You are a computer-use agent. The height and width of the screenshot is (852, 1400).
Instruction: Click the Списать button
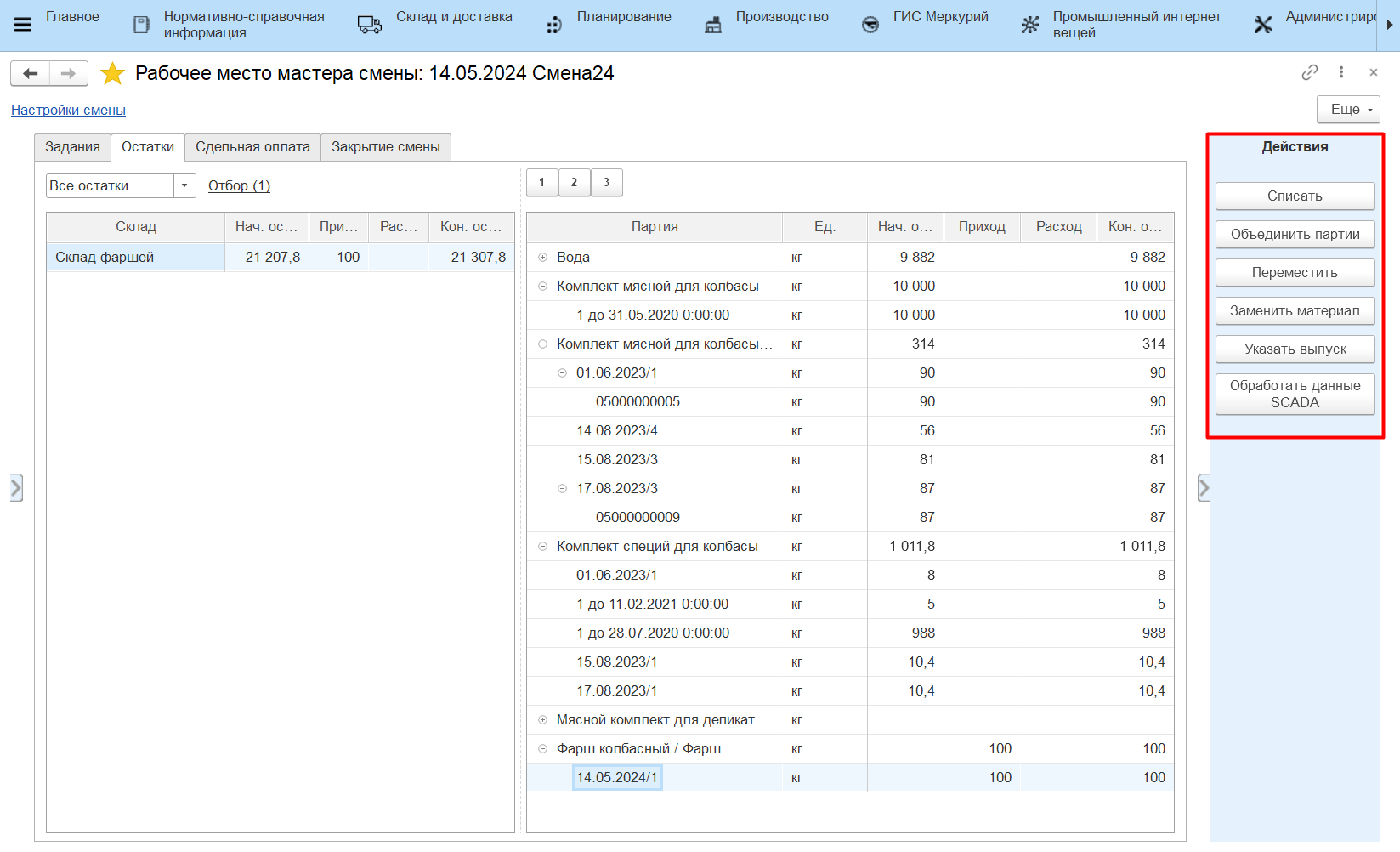tap(1294, 196)
